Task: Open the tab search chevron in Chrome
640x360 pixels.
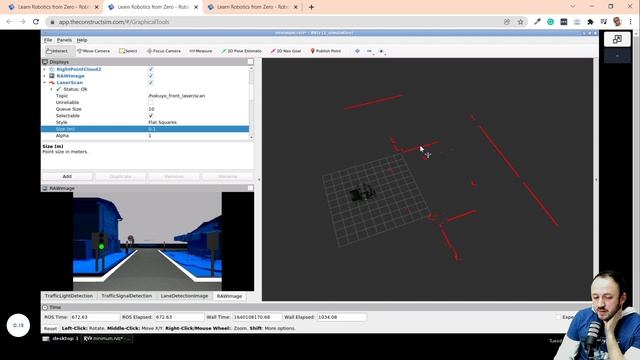Action: pyautogui.click(x=572, y=7)
